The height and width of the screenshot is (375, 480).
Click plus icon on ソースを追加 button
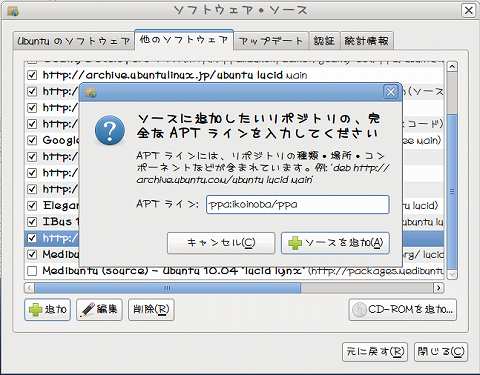pos(295,243)
